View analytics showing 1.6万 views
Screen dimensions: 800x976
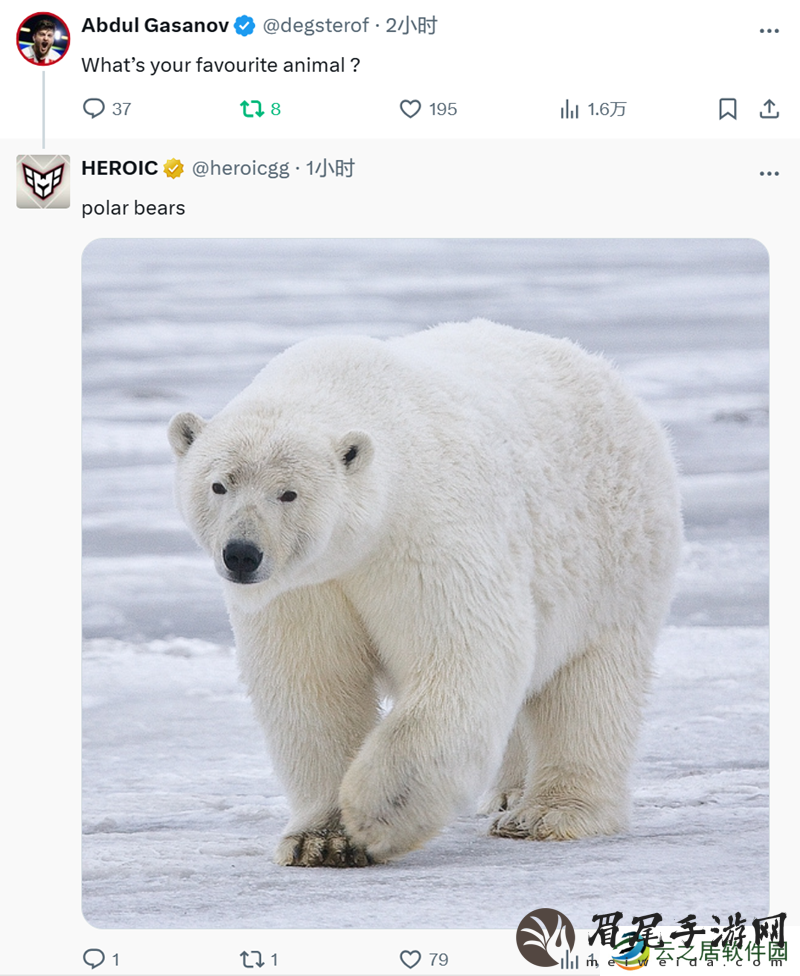[593, 109]
